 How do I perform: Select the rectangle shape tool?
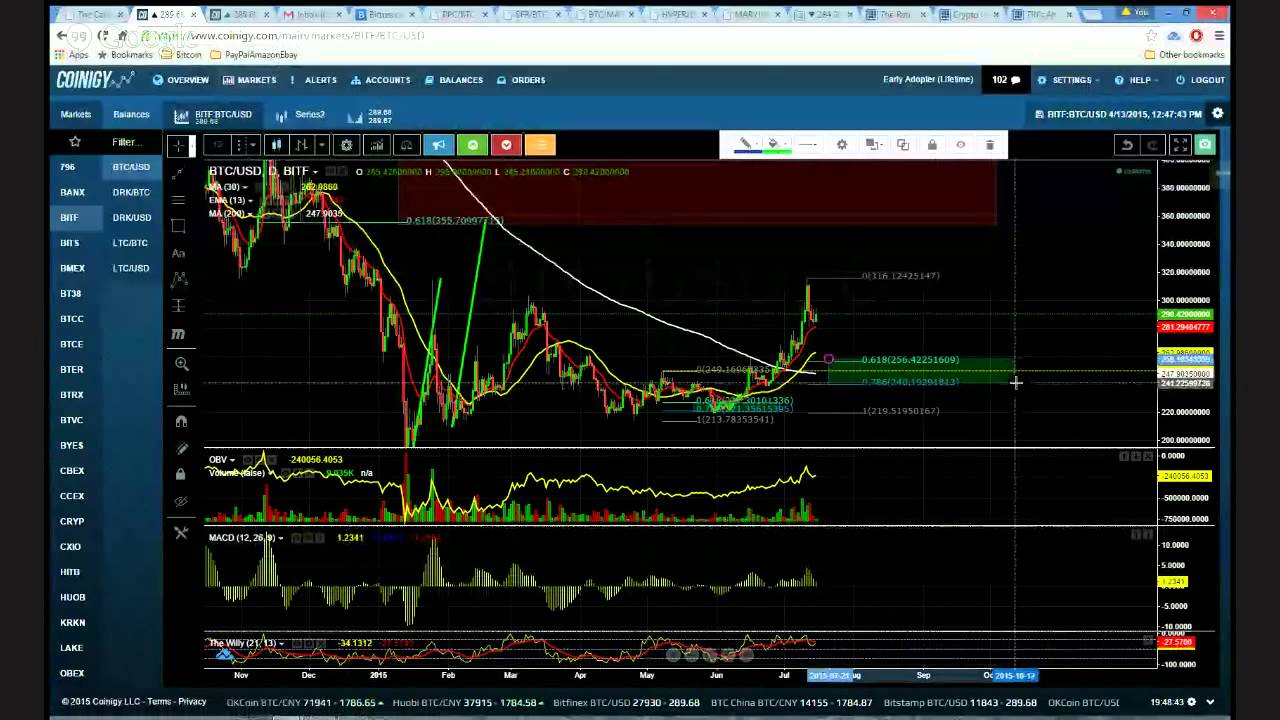178,226
